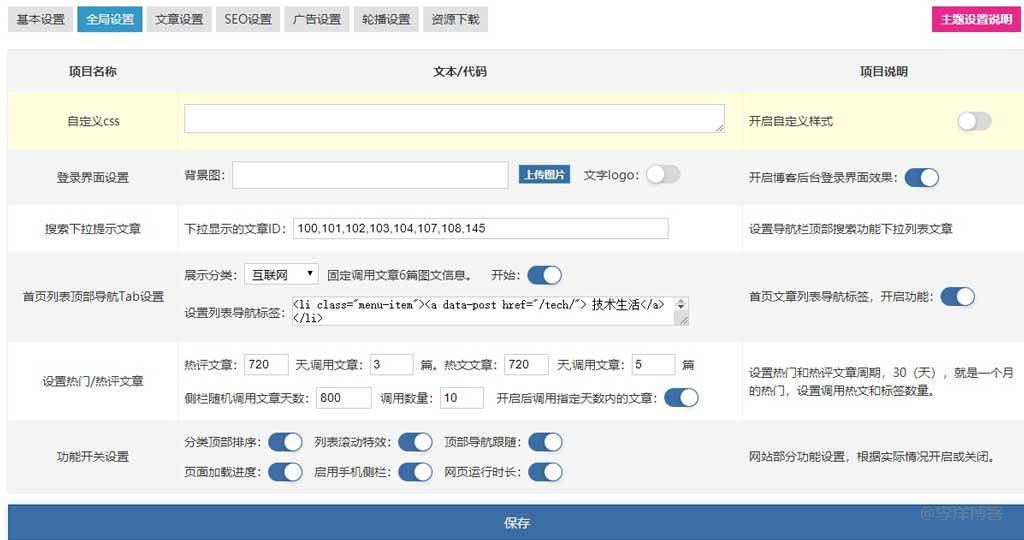1024x540 pixels.
Task: Open the 轮播设置 tab
Action: pyautogui.click(x=385, y=19)
